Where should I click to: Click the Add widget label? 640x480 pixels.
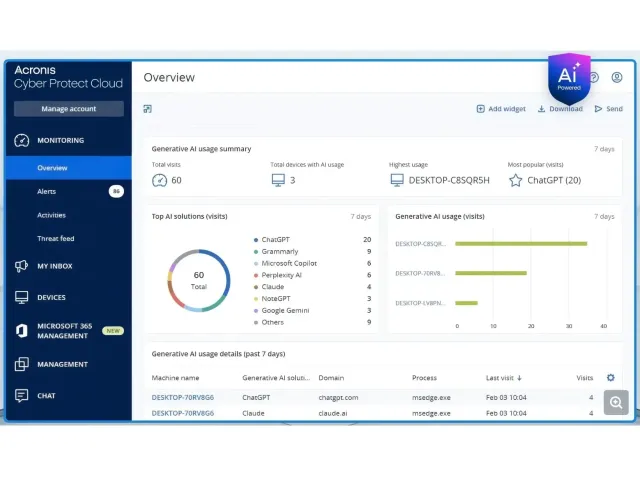(x=507, y=109)
